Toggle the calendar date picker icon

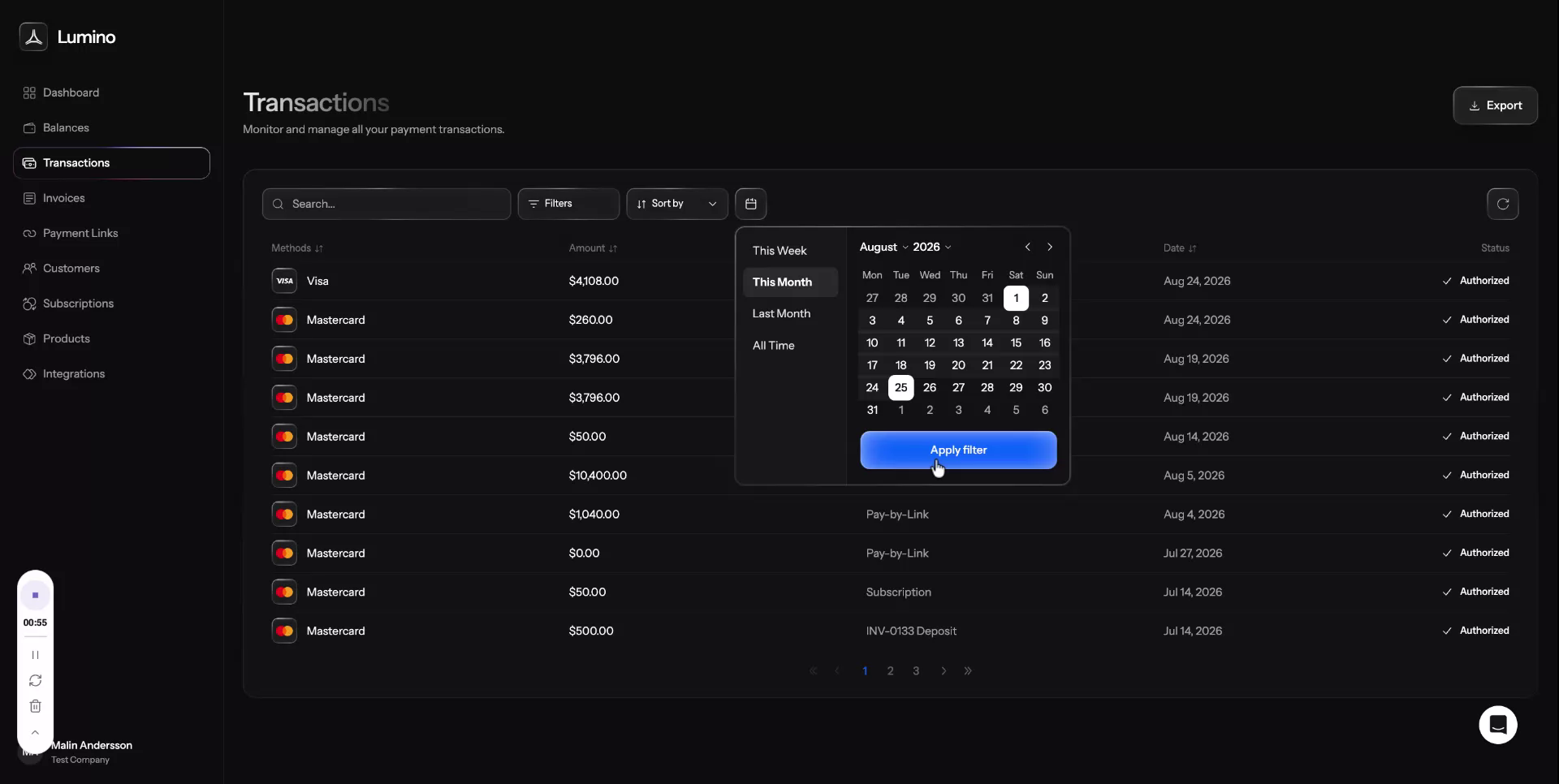pos(751,204)
